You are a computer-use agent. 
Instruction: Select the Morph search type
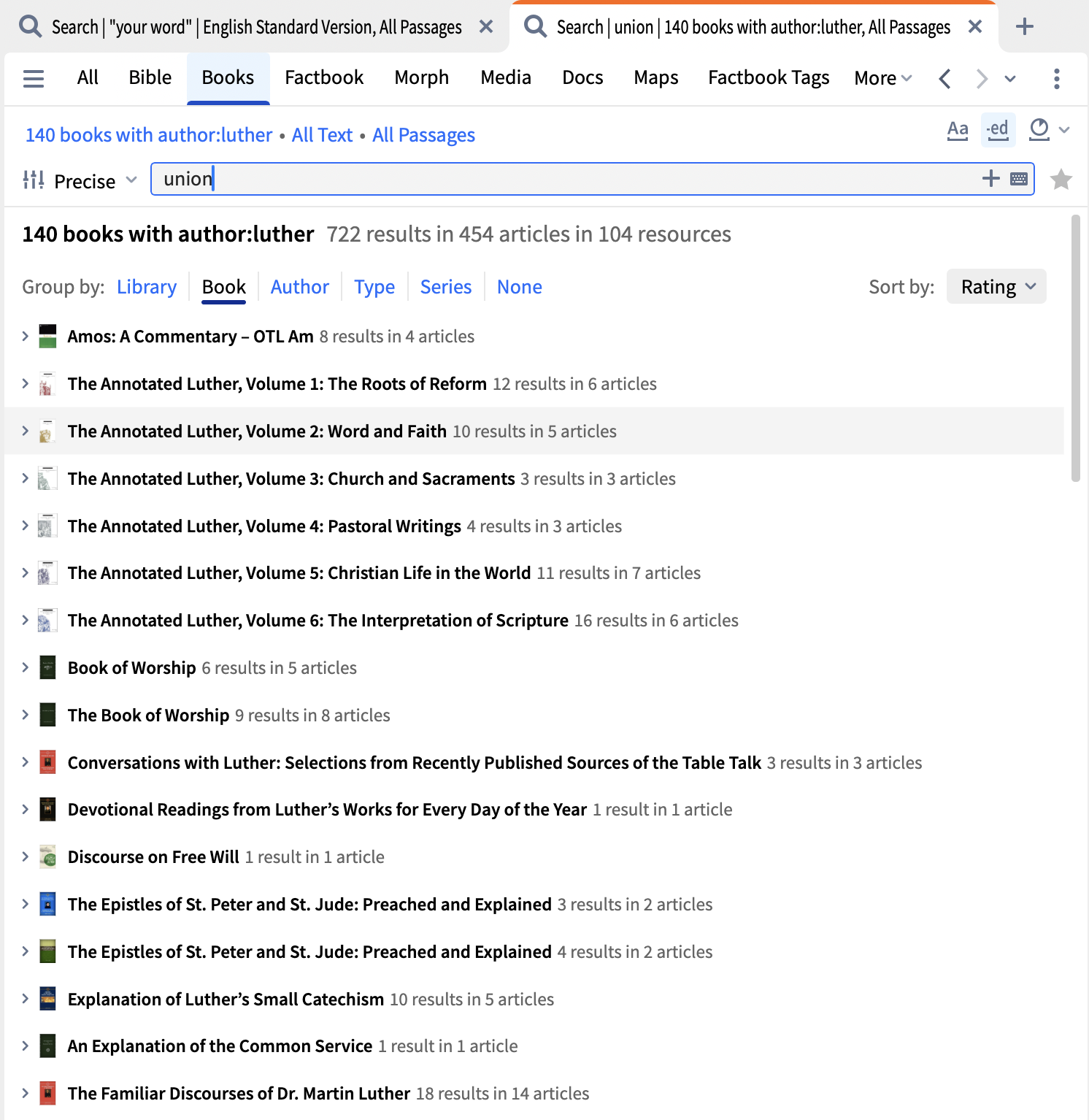[x=422, y=77]
